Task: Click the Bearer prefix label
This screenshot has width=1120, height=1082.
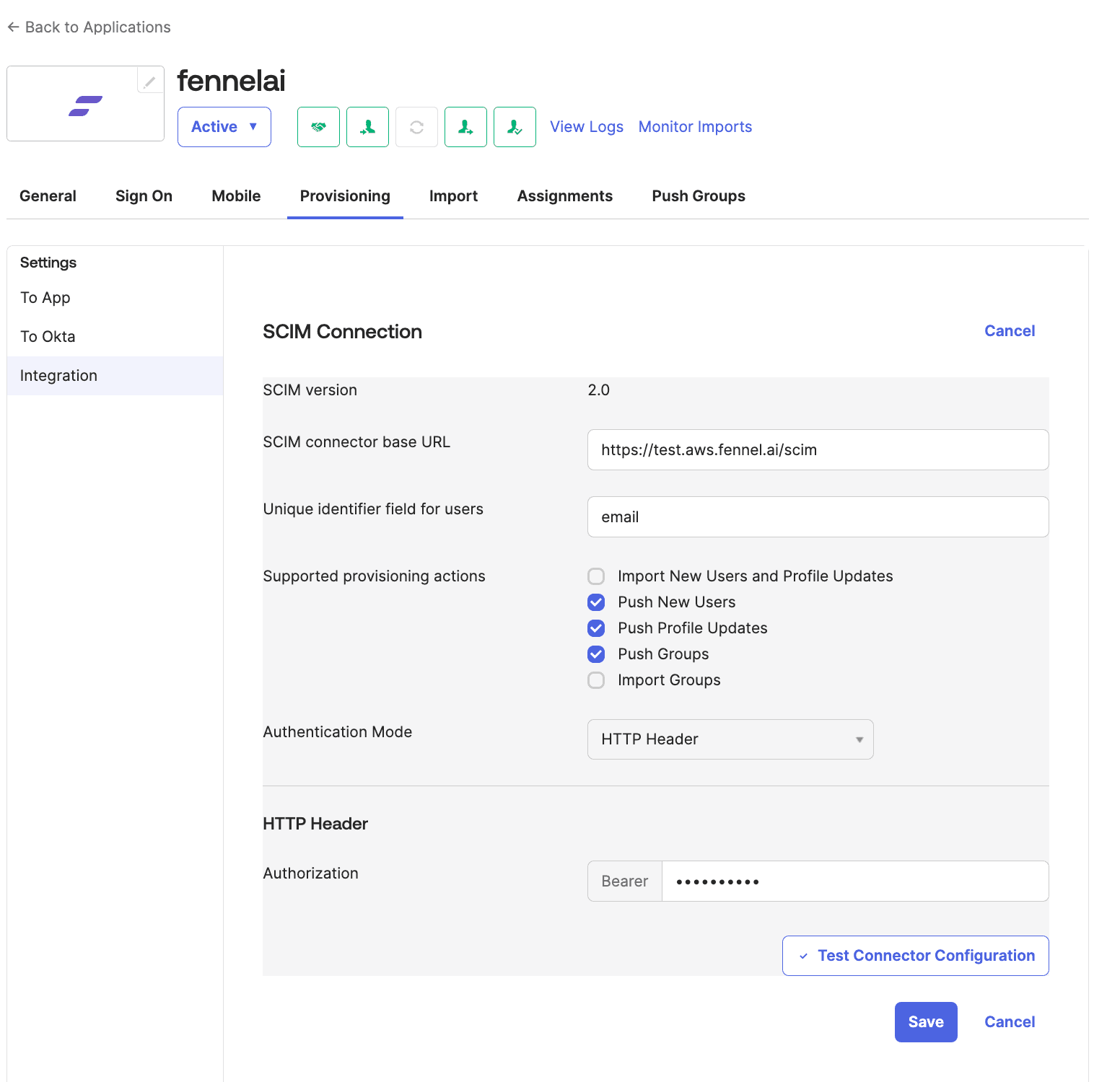Action: 625,881
